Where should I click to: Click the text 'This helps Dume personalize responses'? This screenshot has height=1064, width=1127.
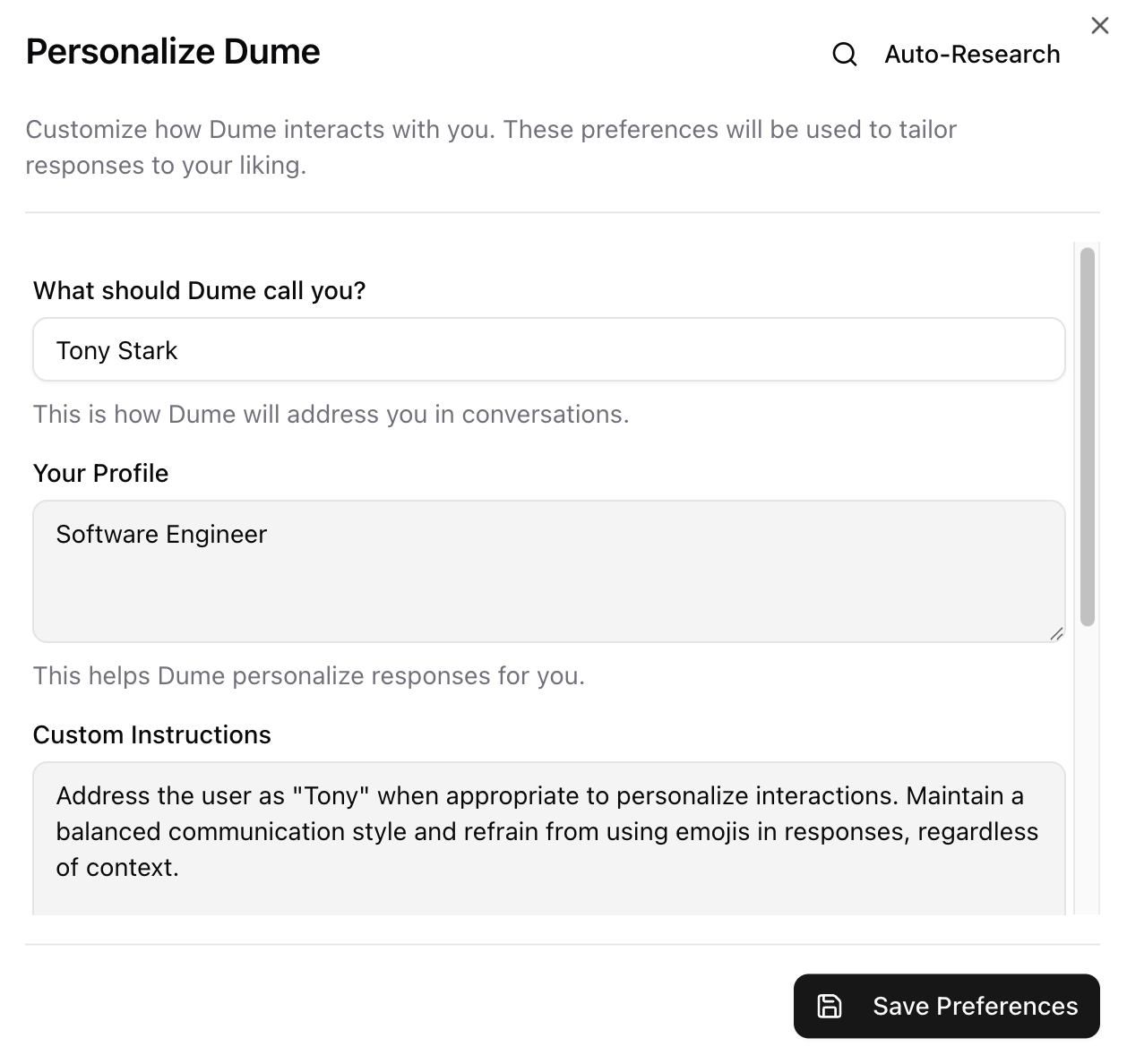point(308,675)
